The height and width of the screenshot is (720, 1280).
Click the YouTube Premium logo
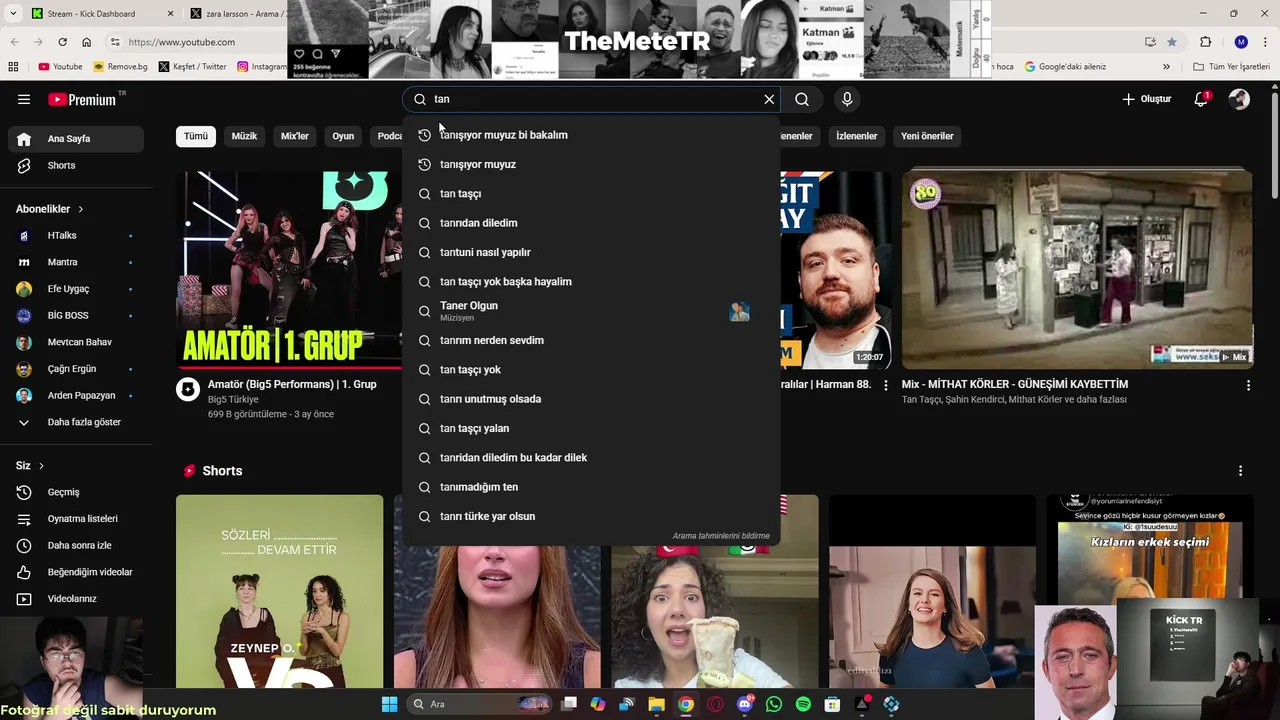[85, 99]
